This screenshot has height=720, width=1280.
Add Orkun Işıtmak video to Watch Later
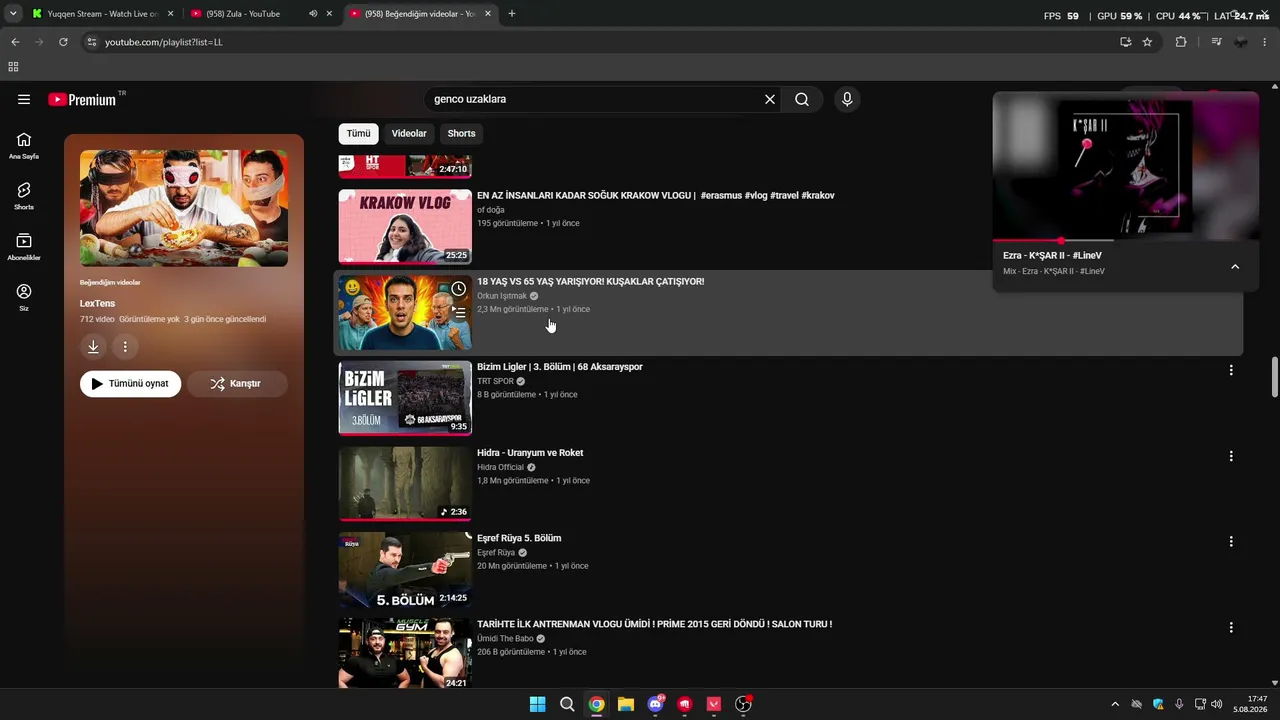coord(458,289)
